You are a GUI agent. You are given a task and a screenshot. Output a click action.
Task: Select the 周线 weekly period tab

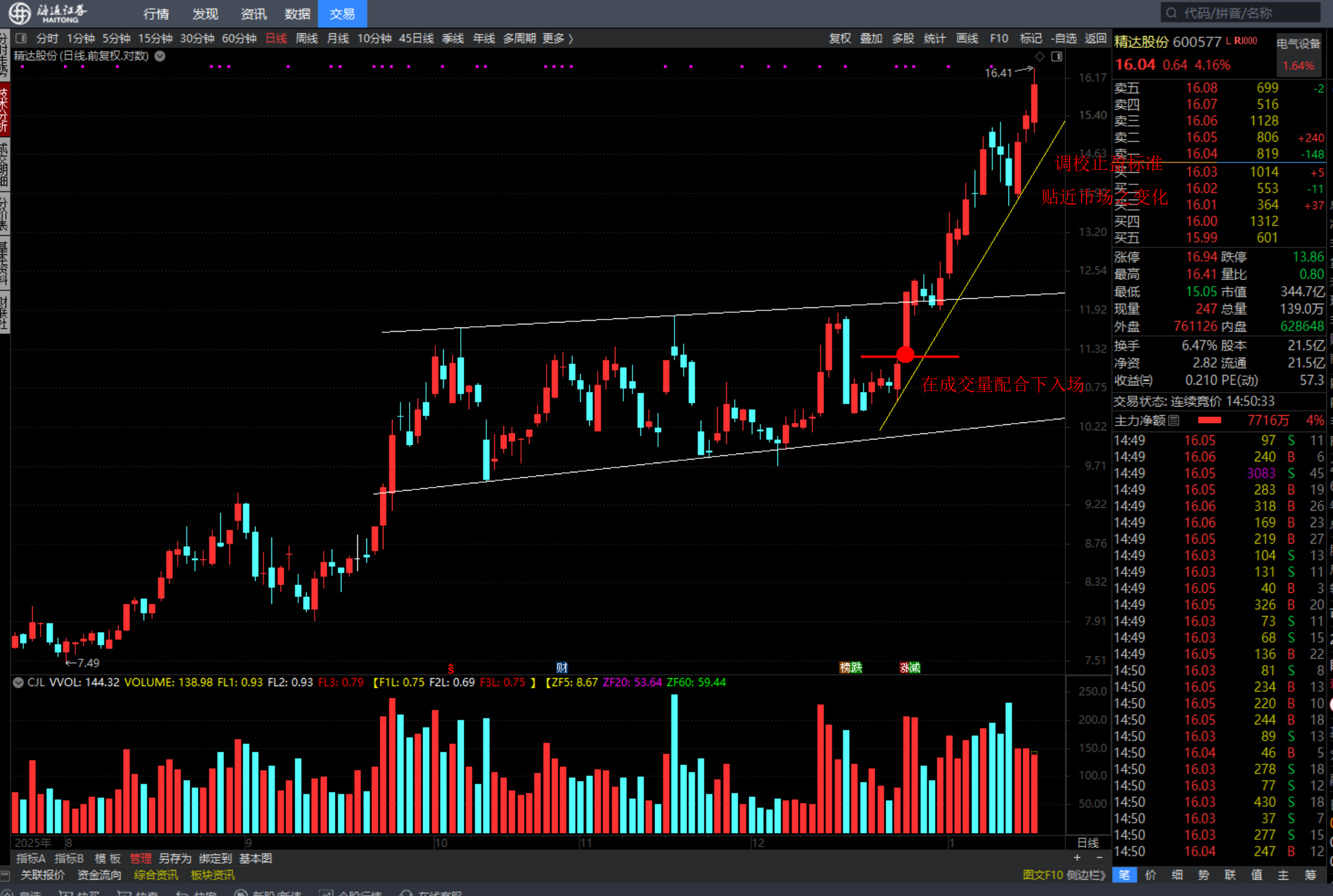tap(307, 38)
